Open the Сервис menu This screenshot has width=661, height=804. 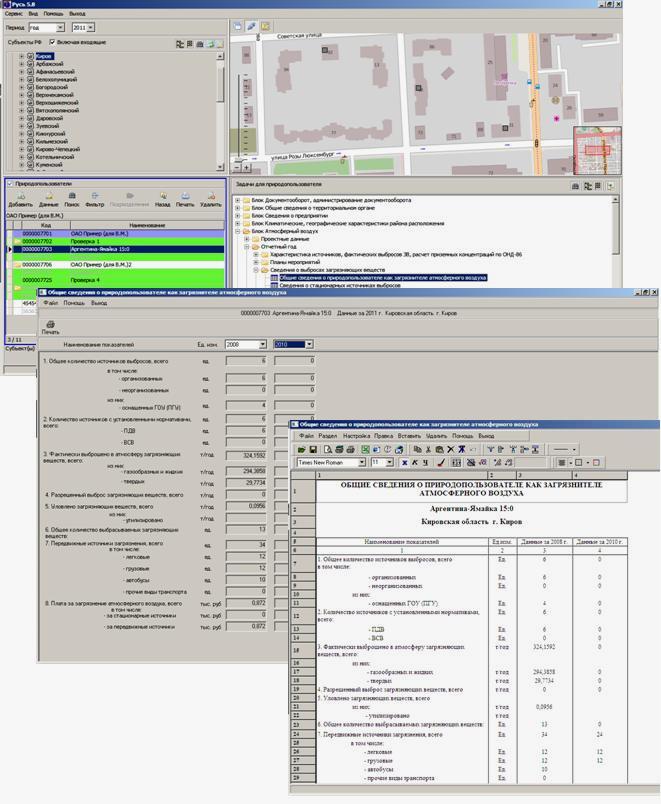pyautogui.click(x=14, y=15)
